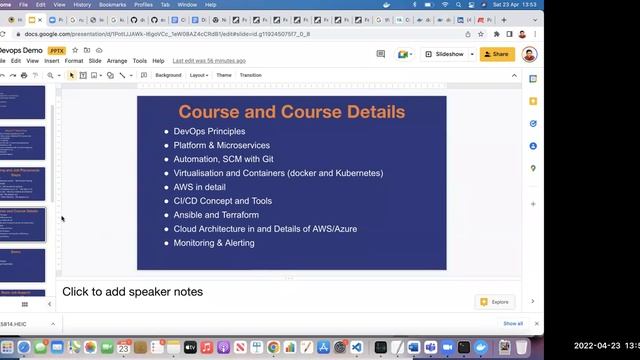This screenshot has width=640, height=360.
Task: Expand insert image dropdown arrow
Action: click(x=100, y=76)
